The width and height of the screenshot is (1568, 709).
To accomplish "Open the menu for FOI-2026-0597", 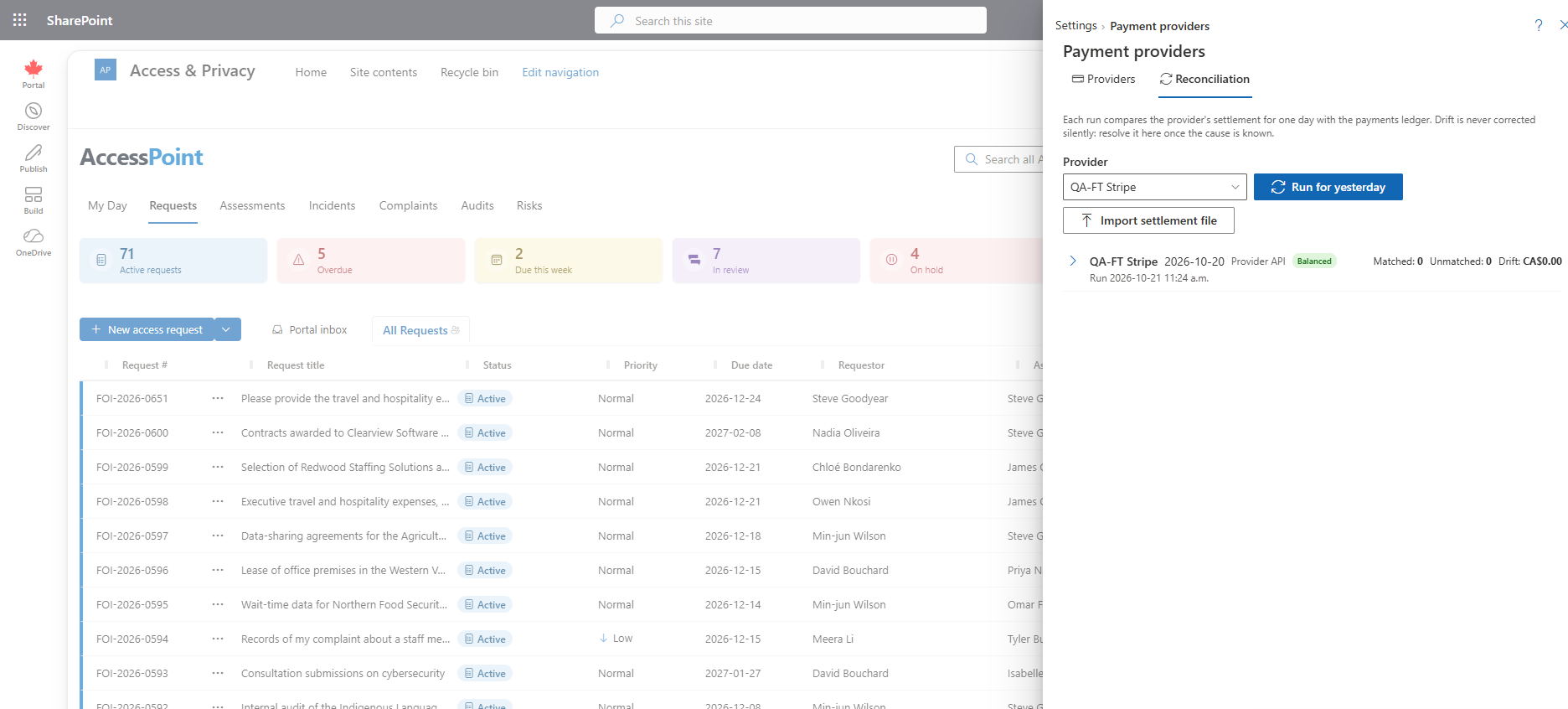I will [x=218, y=536].
